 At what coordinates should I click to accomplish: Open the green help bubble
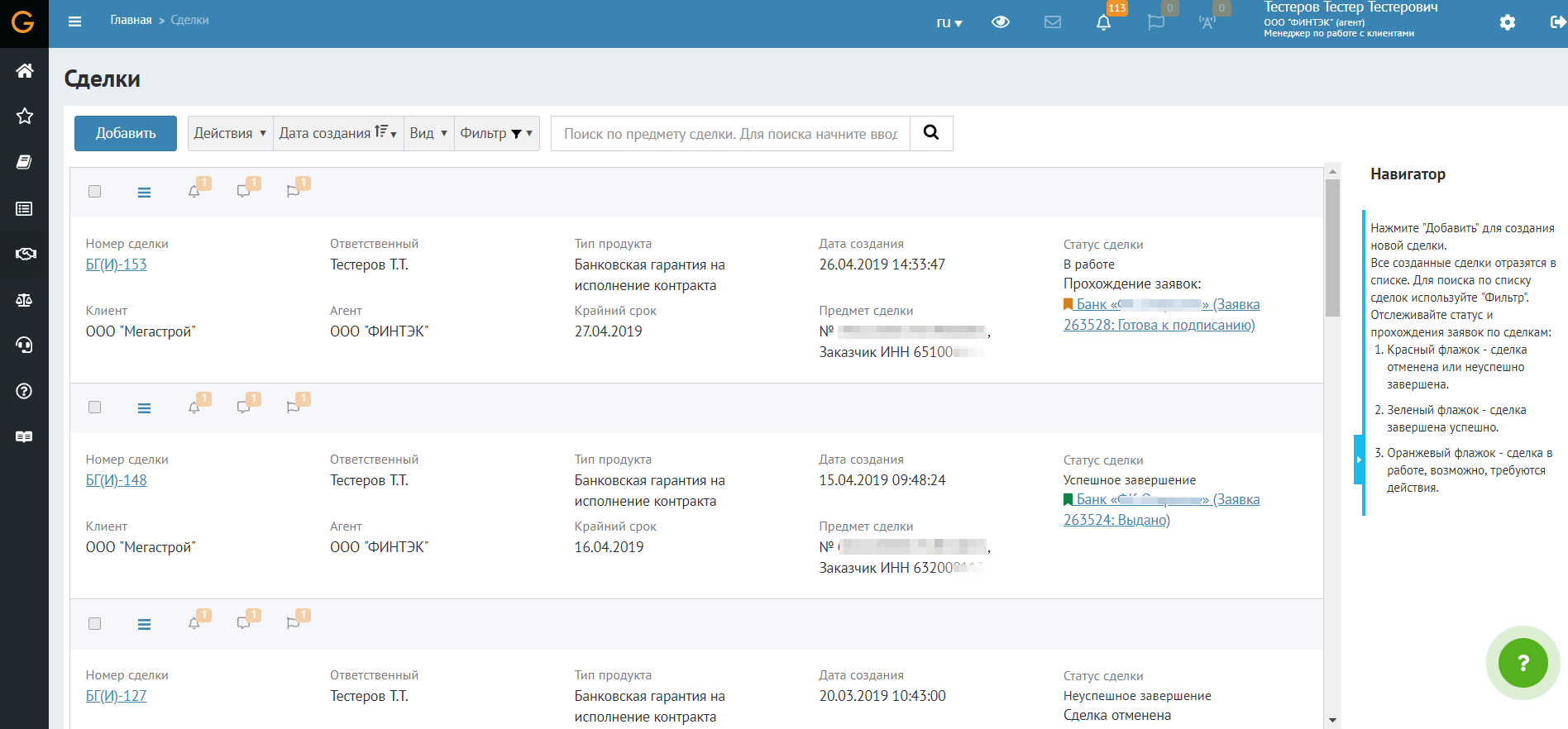coord(1523,663)
